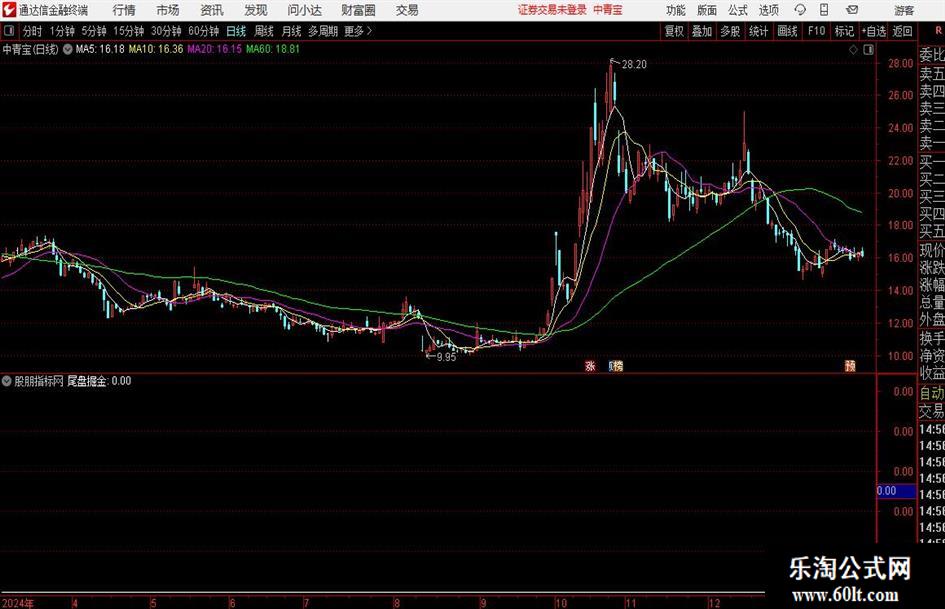Select the 30分钟 period
This screenshot has height=609, width=945.
(166, 31)
